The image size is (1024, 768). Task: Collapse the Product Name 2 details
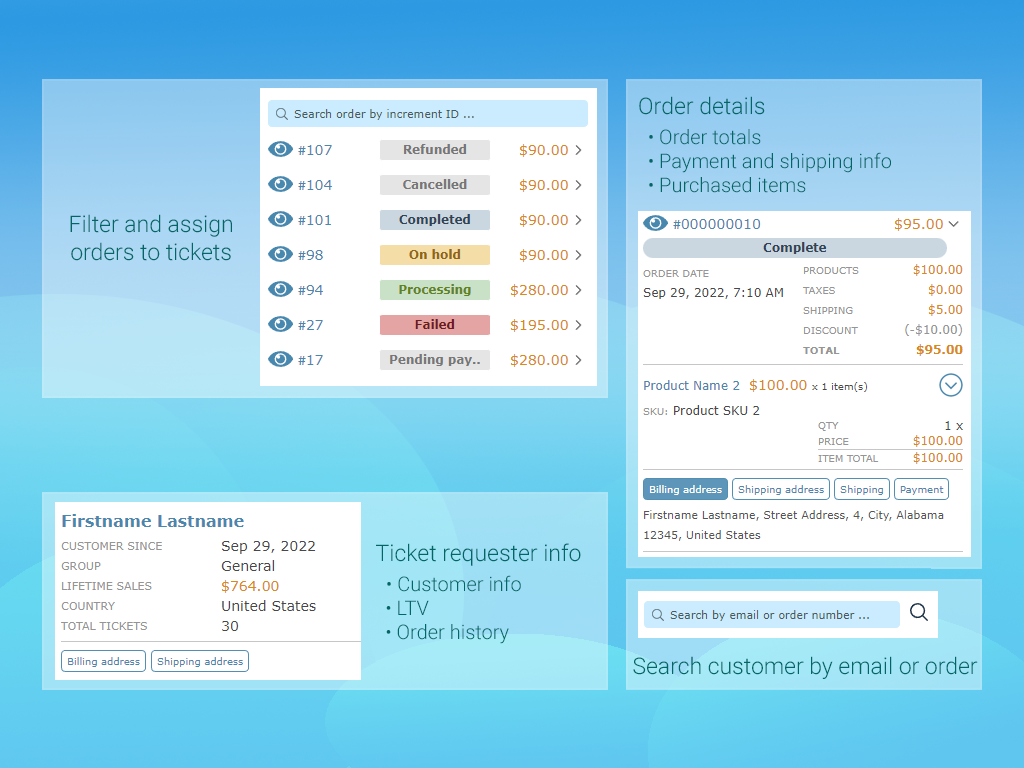pos(950,385)
